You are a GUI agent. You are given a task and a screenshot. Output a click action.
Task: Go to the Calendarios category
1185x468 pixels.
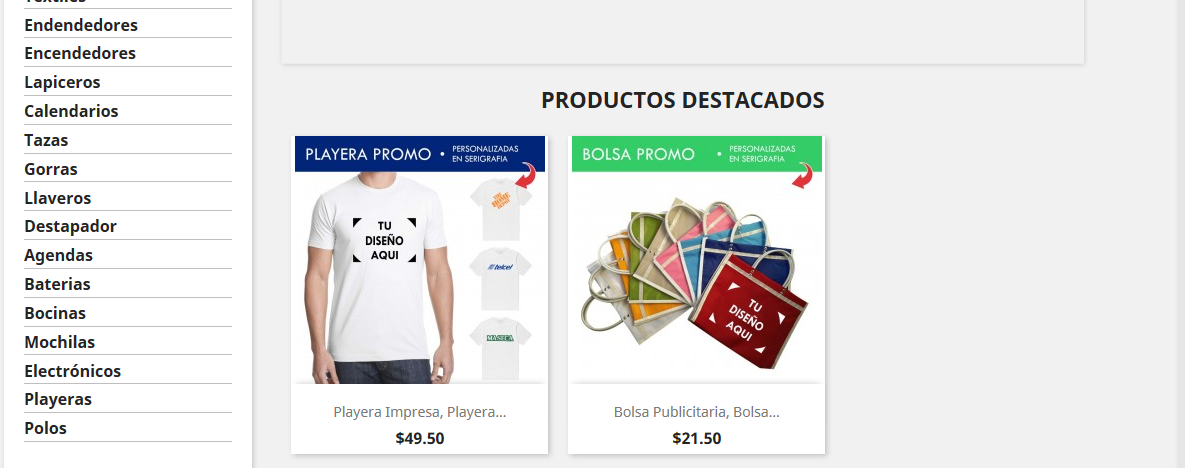click(x=71, y=110)
